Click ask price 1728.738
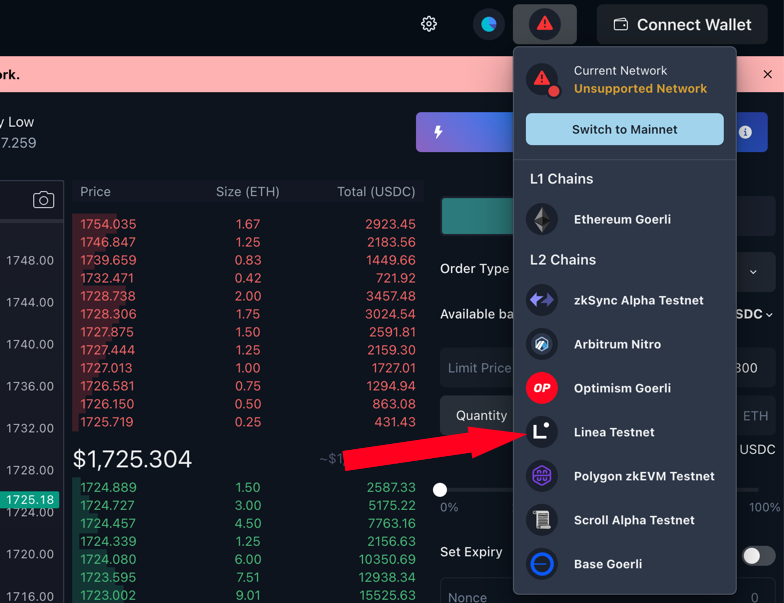784x603 pixels. point(108,296)
